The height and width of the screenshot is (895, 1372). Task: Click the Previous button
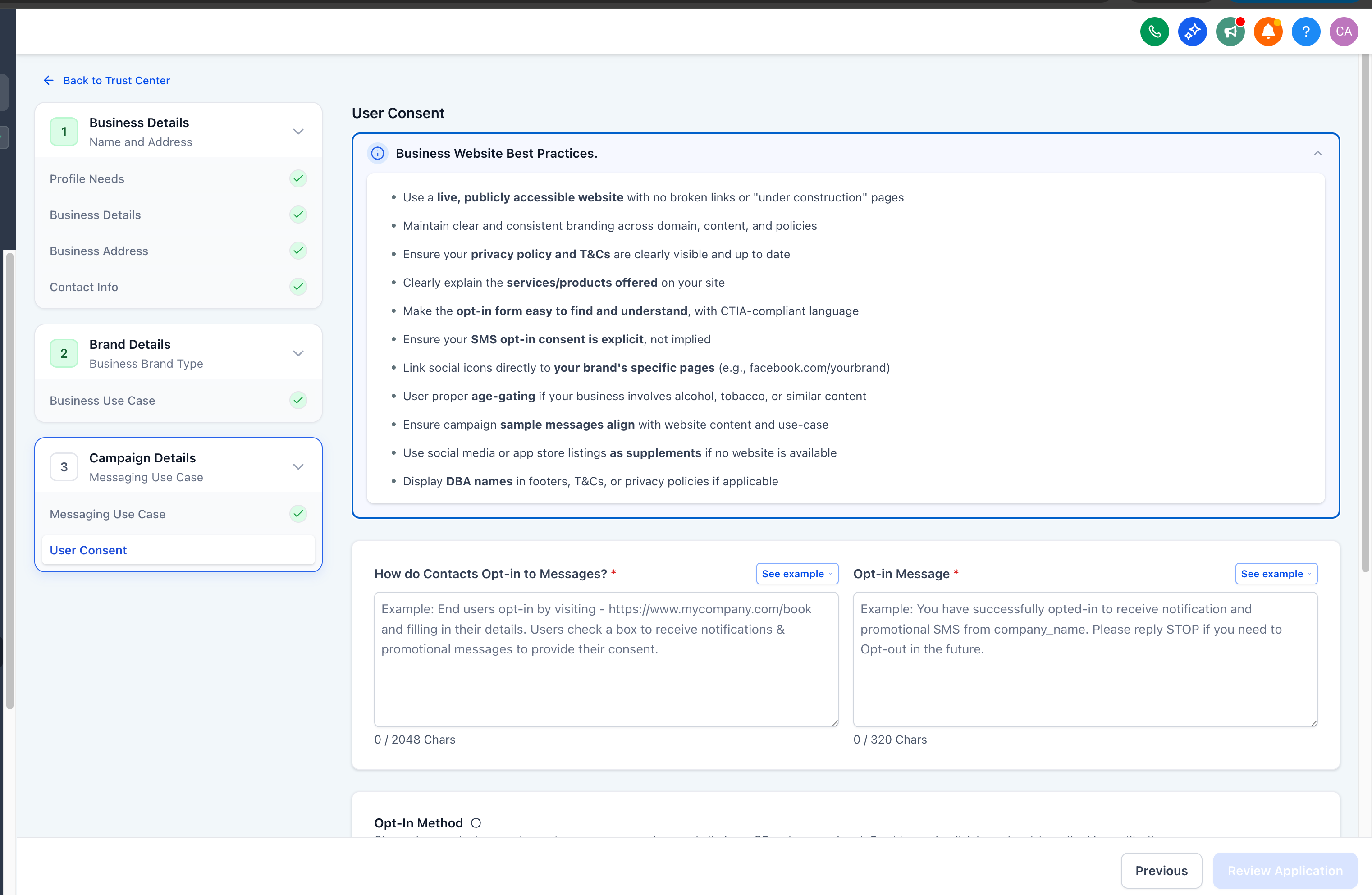(1161, 870)
